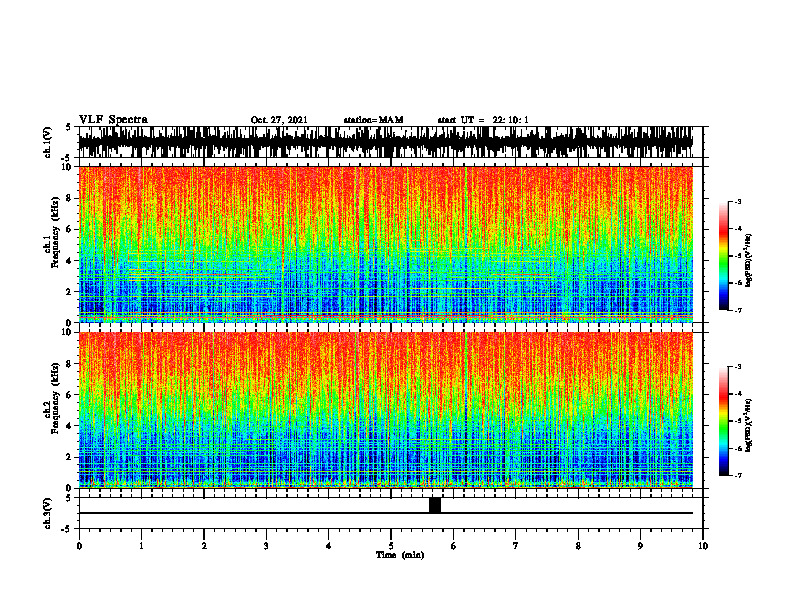Image resolution: width=792 pixels, height=612 pixels.
Task: Click the "-3" label on ch.1 color scale
Action: point(737,201)
